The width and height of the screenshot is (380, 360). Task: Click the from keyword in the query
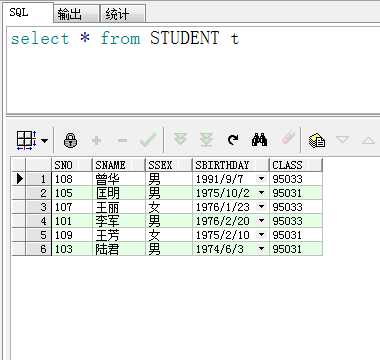point(120,38)
